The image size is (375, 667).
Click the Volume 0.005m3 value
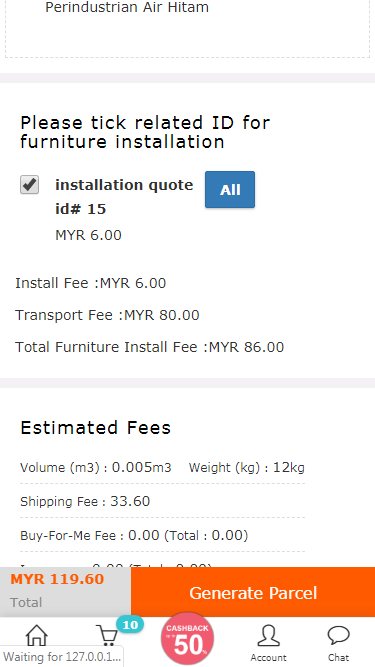coord(141,467)
